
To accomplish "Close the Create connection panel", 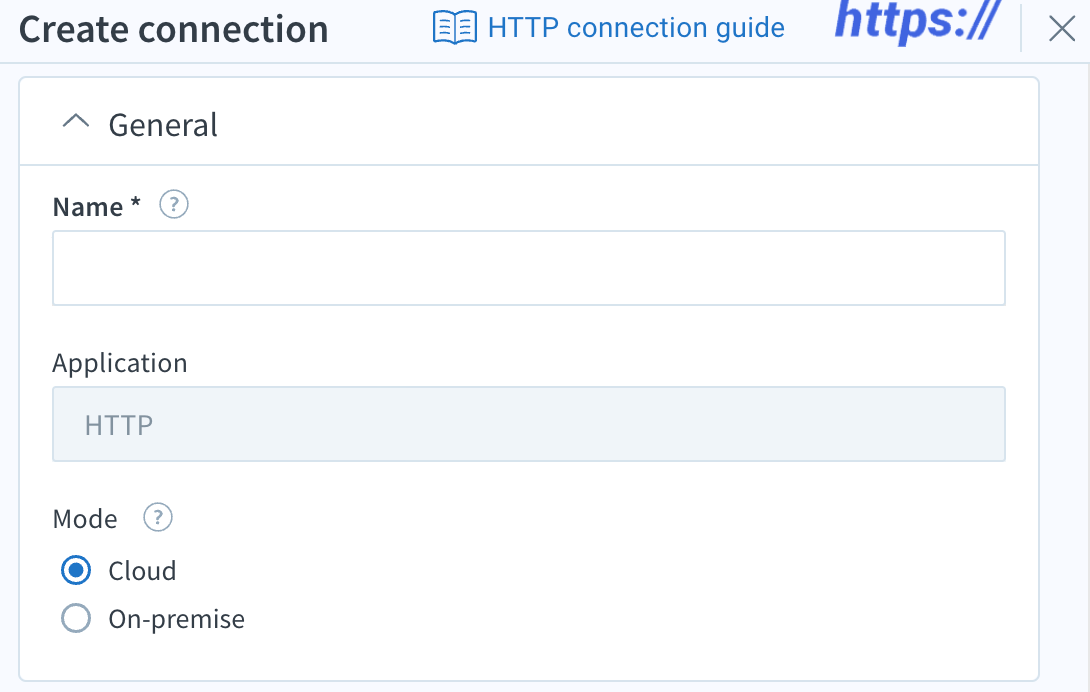I will (1061, 29).
